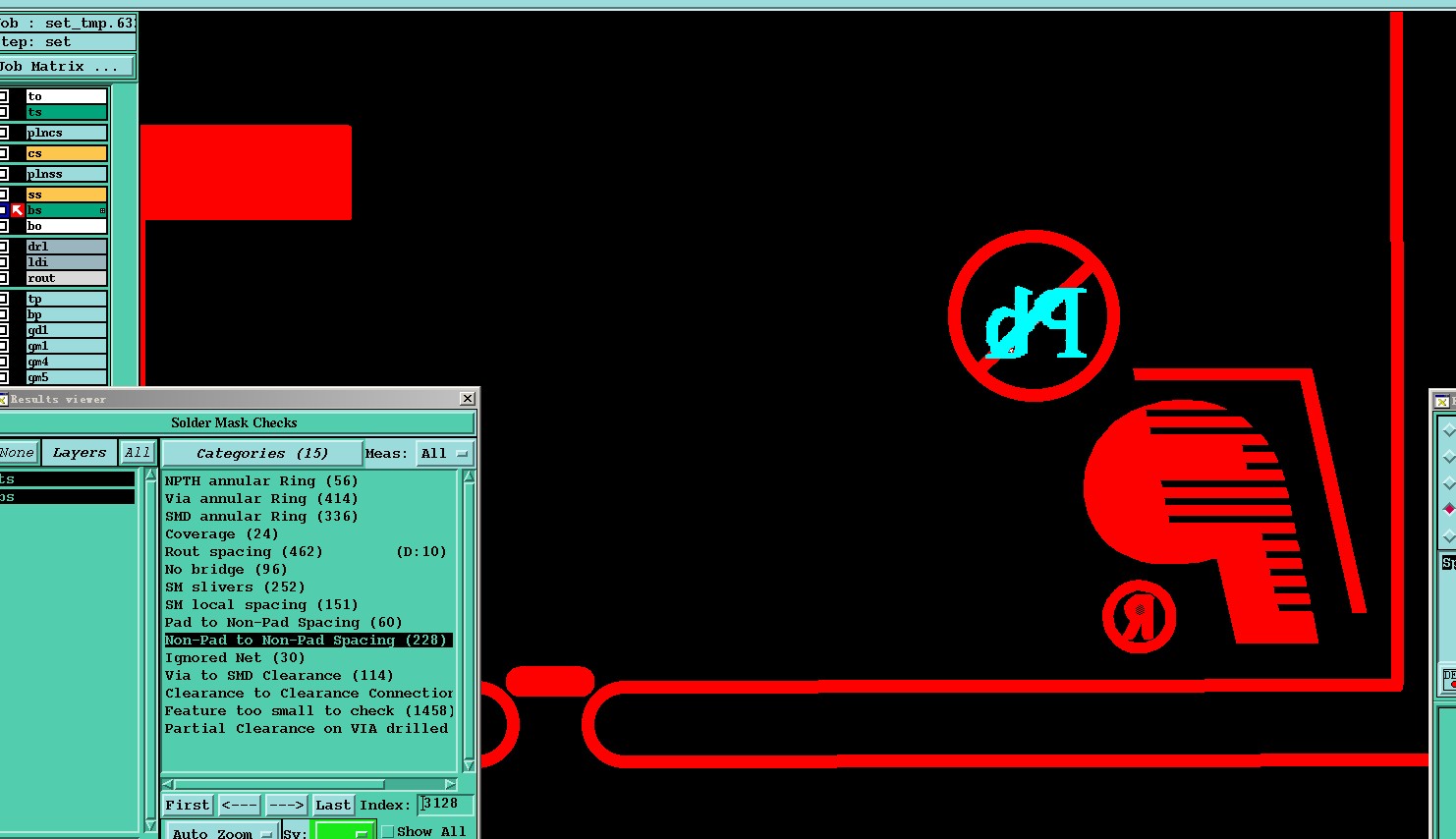Click the All layers button
1456x839 pixels.
coord(138,453)
